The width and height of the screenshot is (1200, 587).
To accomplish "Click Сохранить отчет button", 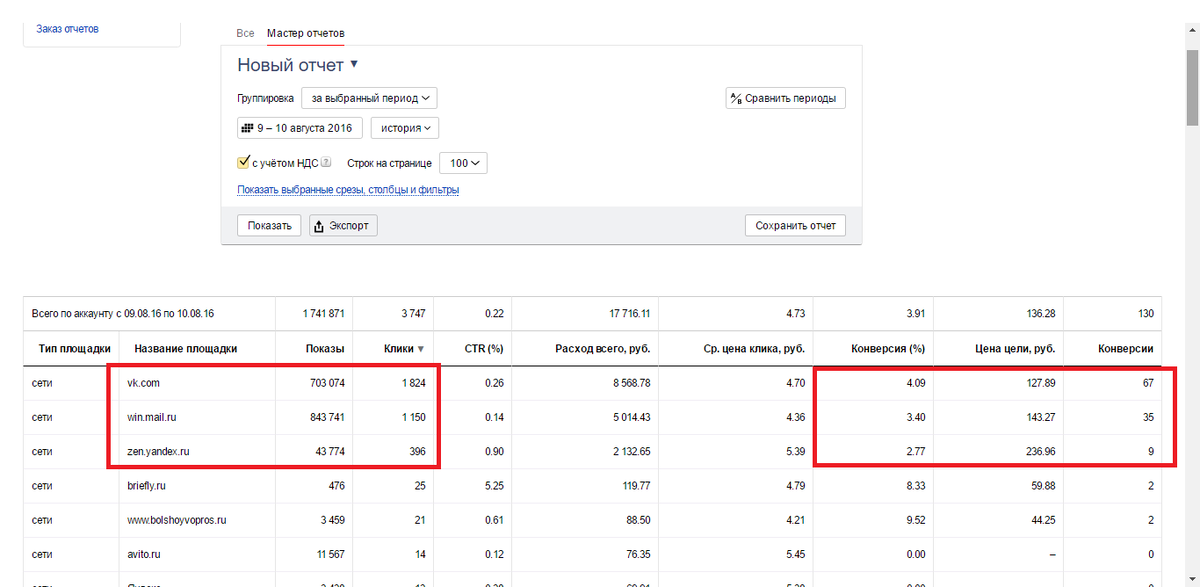I will tap(795, 226).
